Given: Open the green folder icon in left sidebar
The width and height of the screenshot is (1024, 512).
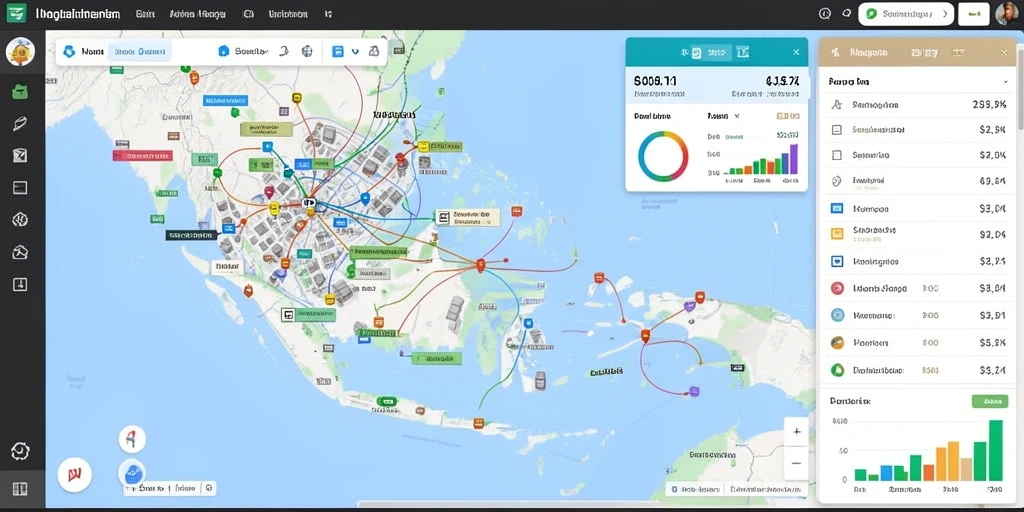Looking at the screenshot, I should [20, 91].
